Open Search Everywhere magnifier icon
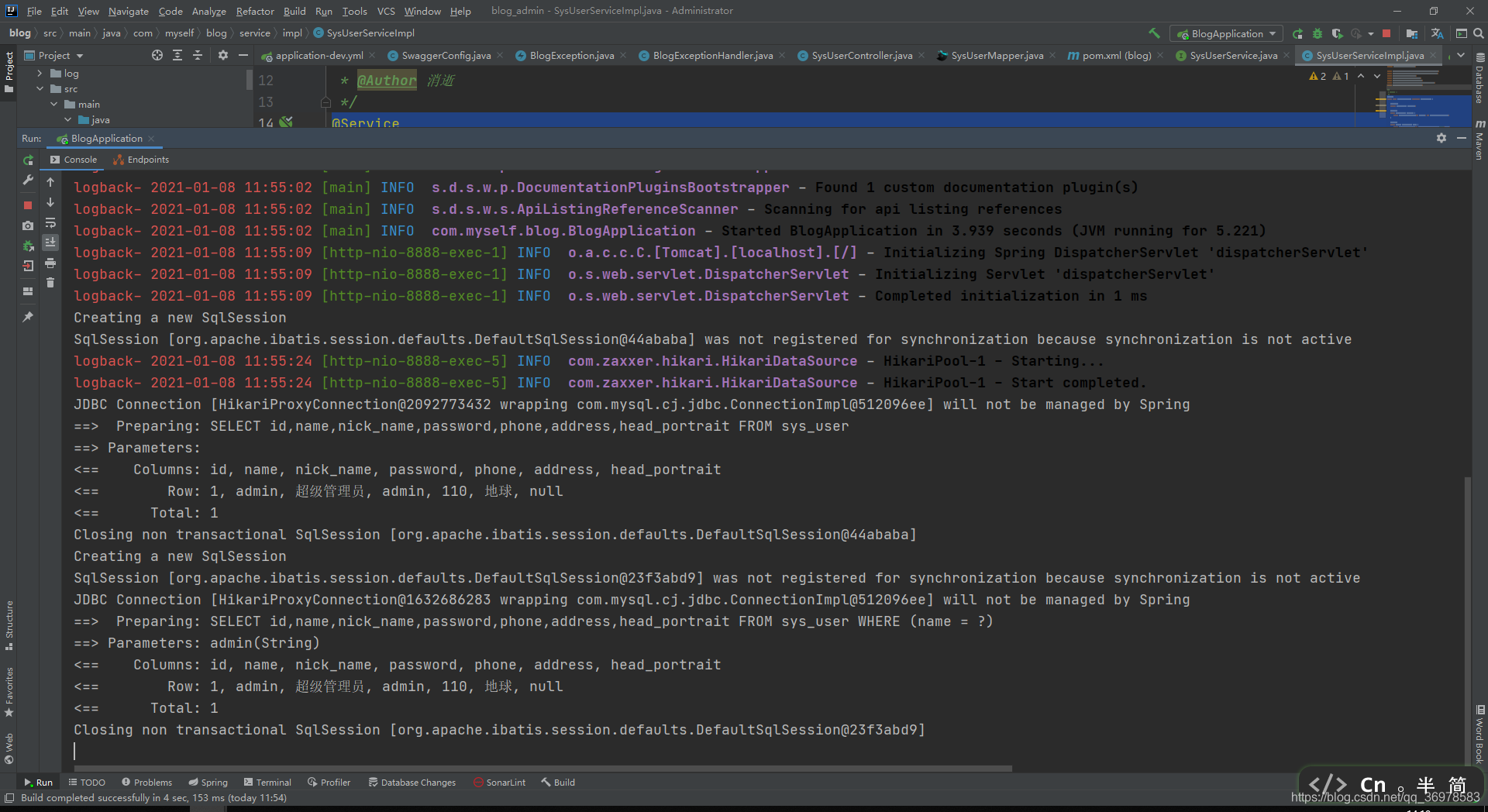Viewport: 1488px width, 812px height. [1478, 33]
